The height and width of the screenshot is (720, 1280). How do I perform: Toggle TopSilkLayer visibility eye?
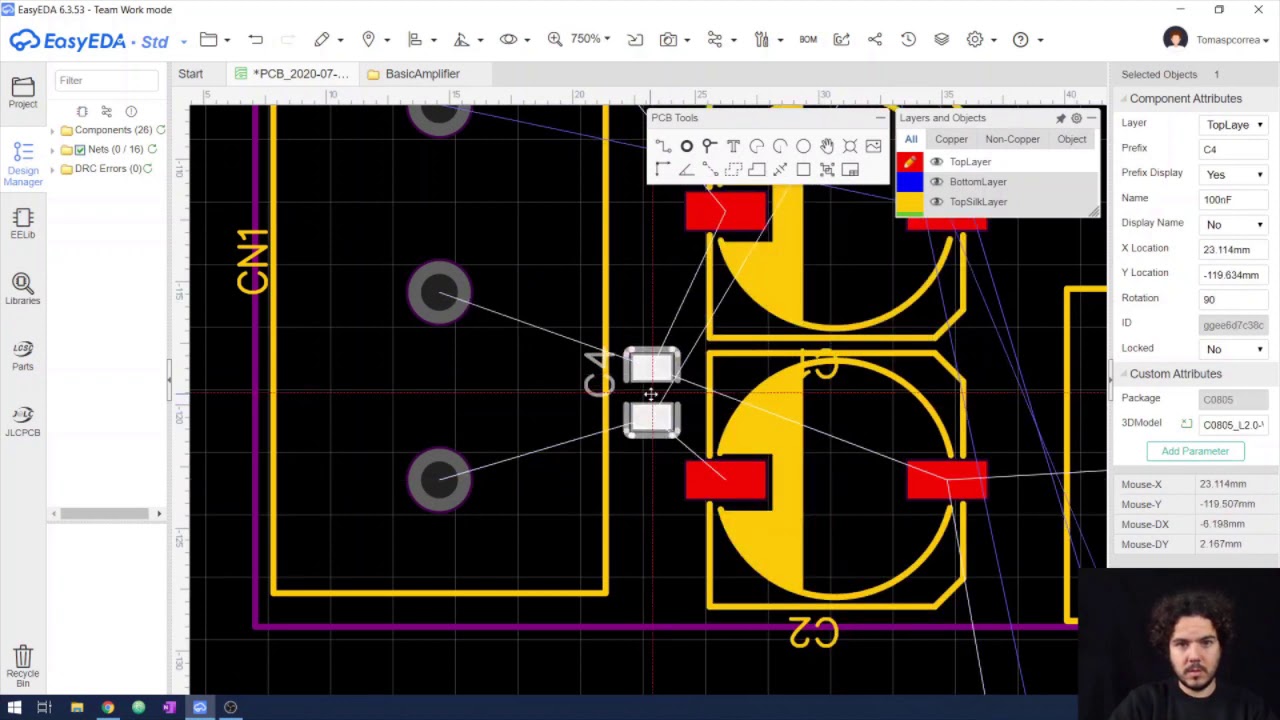point(937,202)
